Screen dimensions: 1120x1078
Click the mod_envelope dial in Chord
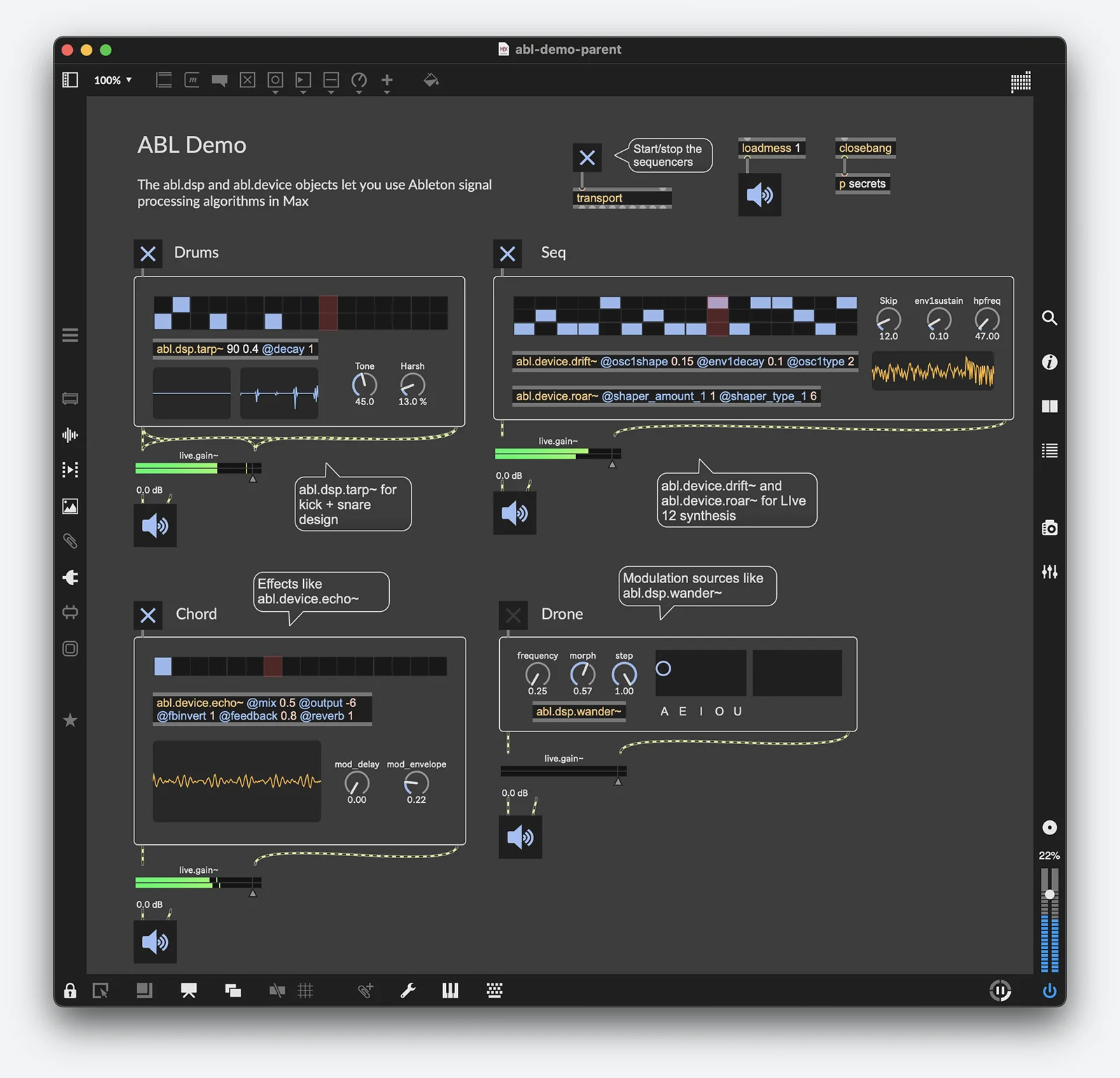(416, 783)
